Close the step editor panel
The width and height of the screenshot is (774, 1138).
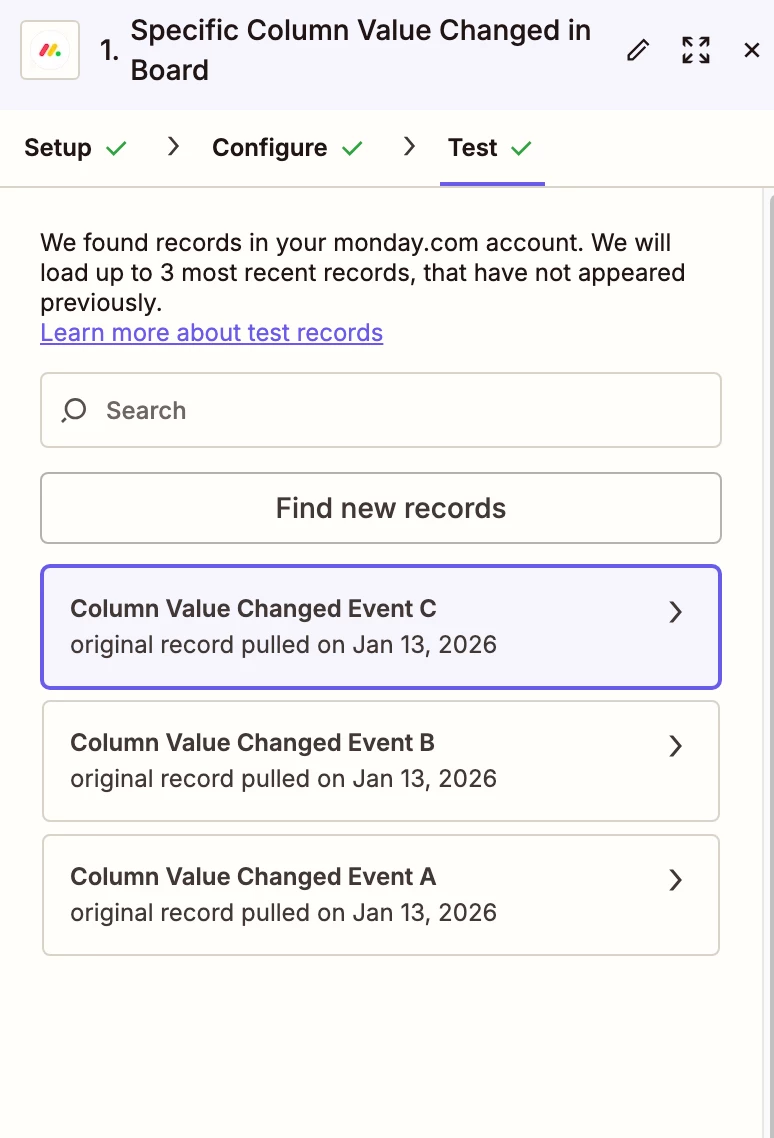click(x=752, y=50)
